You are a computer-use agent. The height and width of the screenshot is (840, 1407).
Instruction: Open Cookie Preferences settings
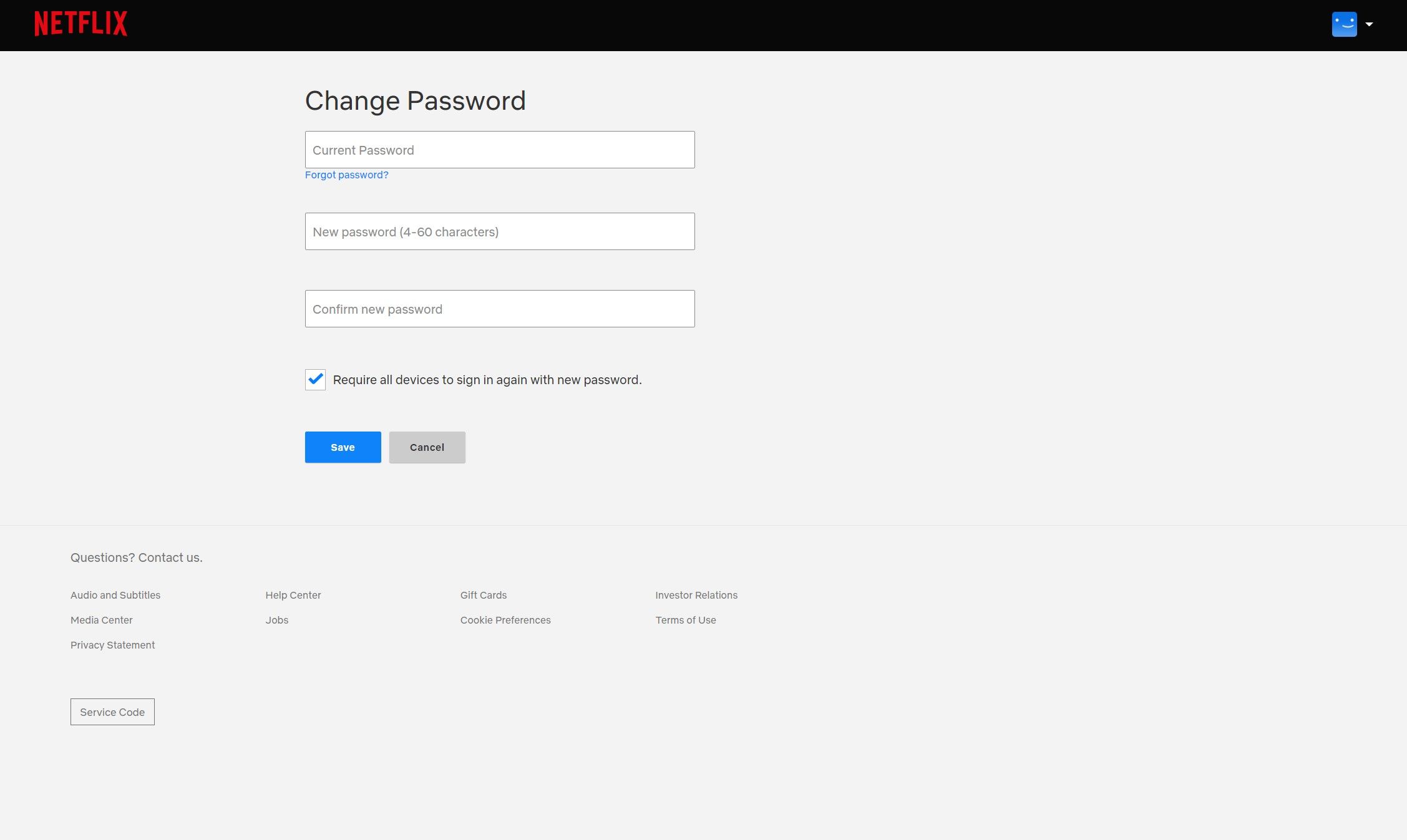coord(505,620)
